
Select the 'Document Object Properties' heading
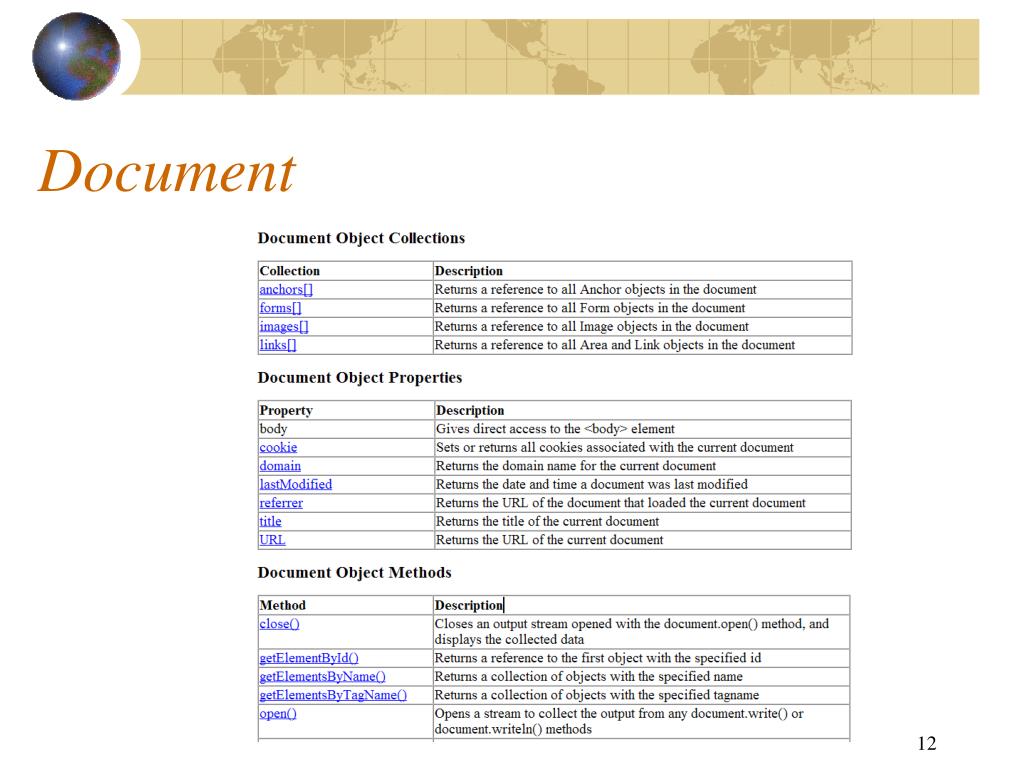coord(360,377)
